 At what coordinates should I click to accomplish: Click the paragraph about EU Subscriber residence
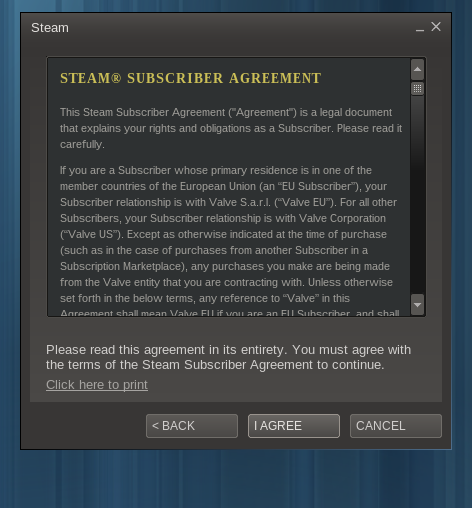[x=228, y=242]
